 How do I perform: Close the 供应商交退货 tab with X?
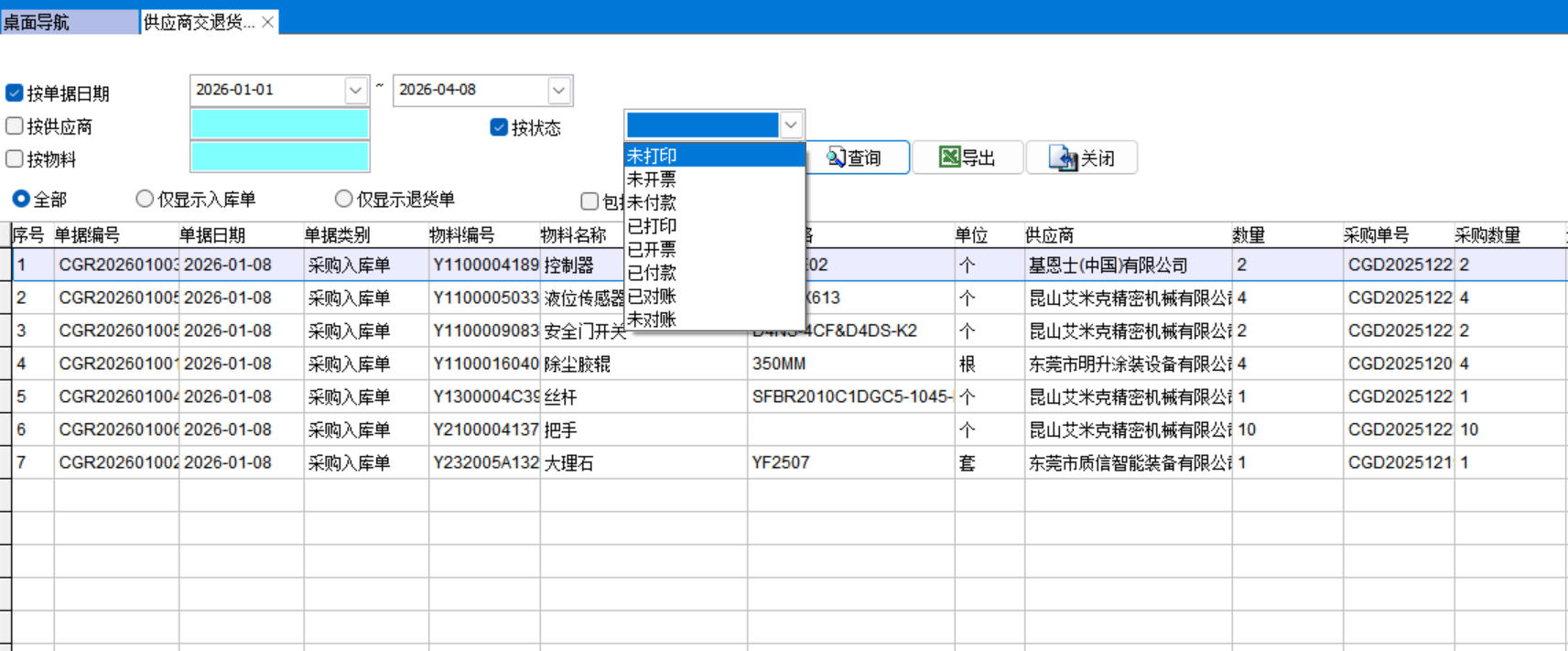(267, 22)
